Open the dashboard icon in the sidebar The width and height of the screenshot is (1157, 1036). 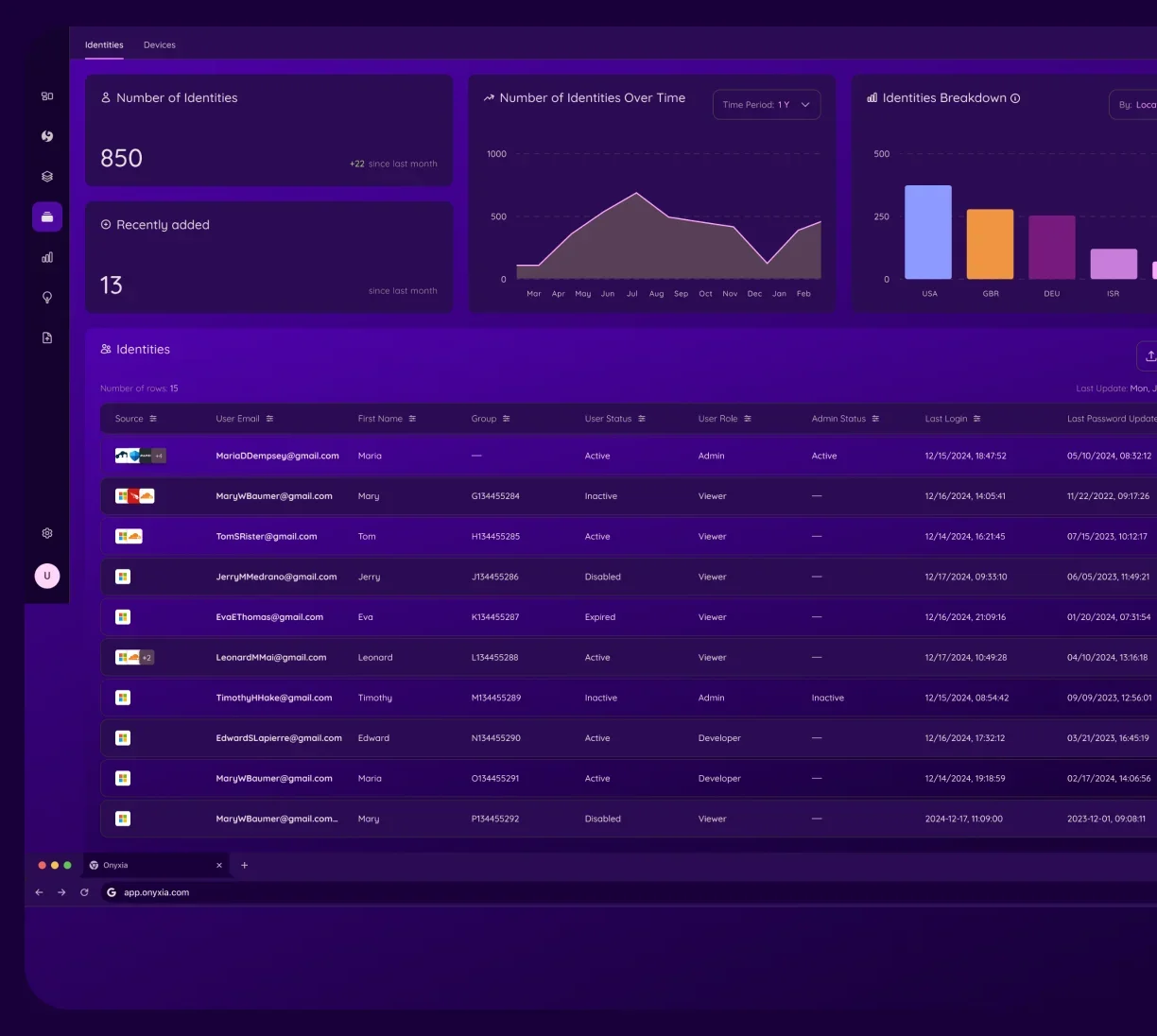(47, 96)
